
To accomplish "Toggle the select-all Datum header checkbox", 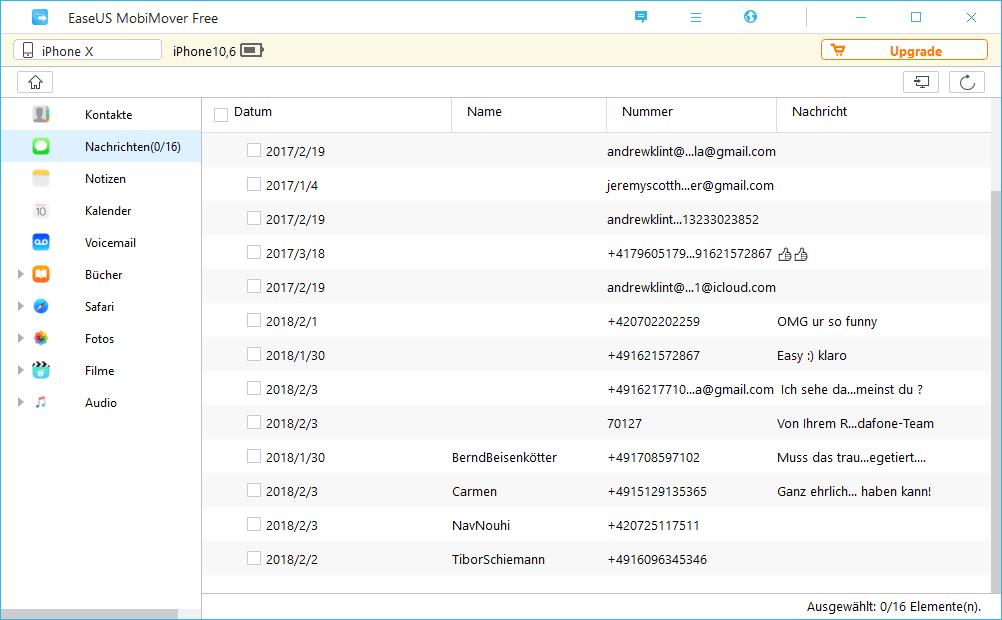I will coord(221,115).
